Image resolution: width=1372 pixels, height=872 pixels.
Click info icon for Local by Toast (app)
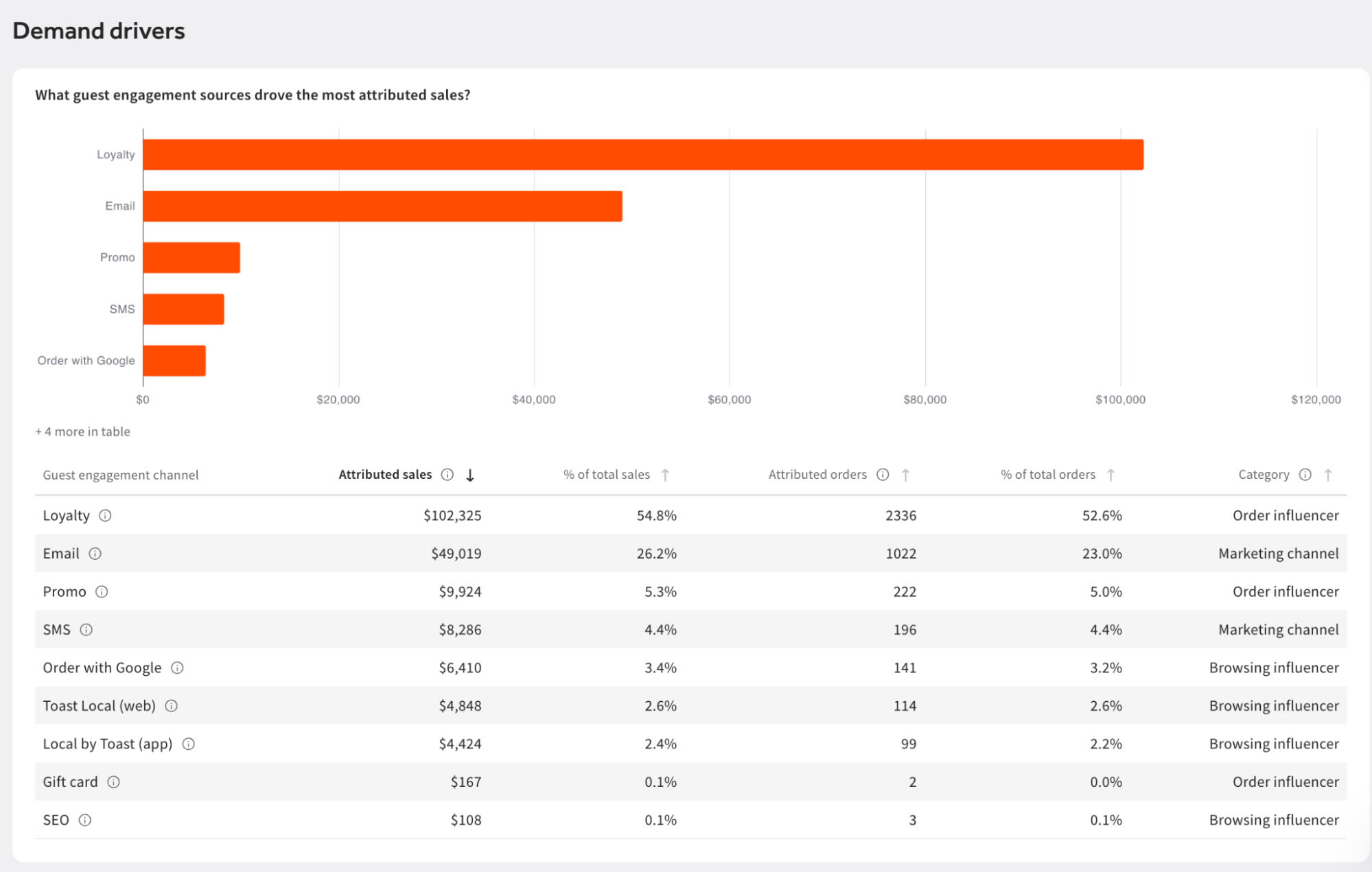click(189, 744)
